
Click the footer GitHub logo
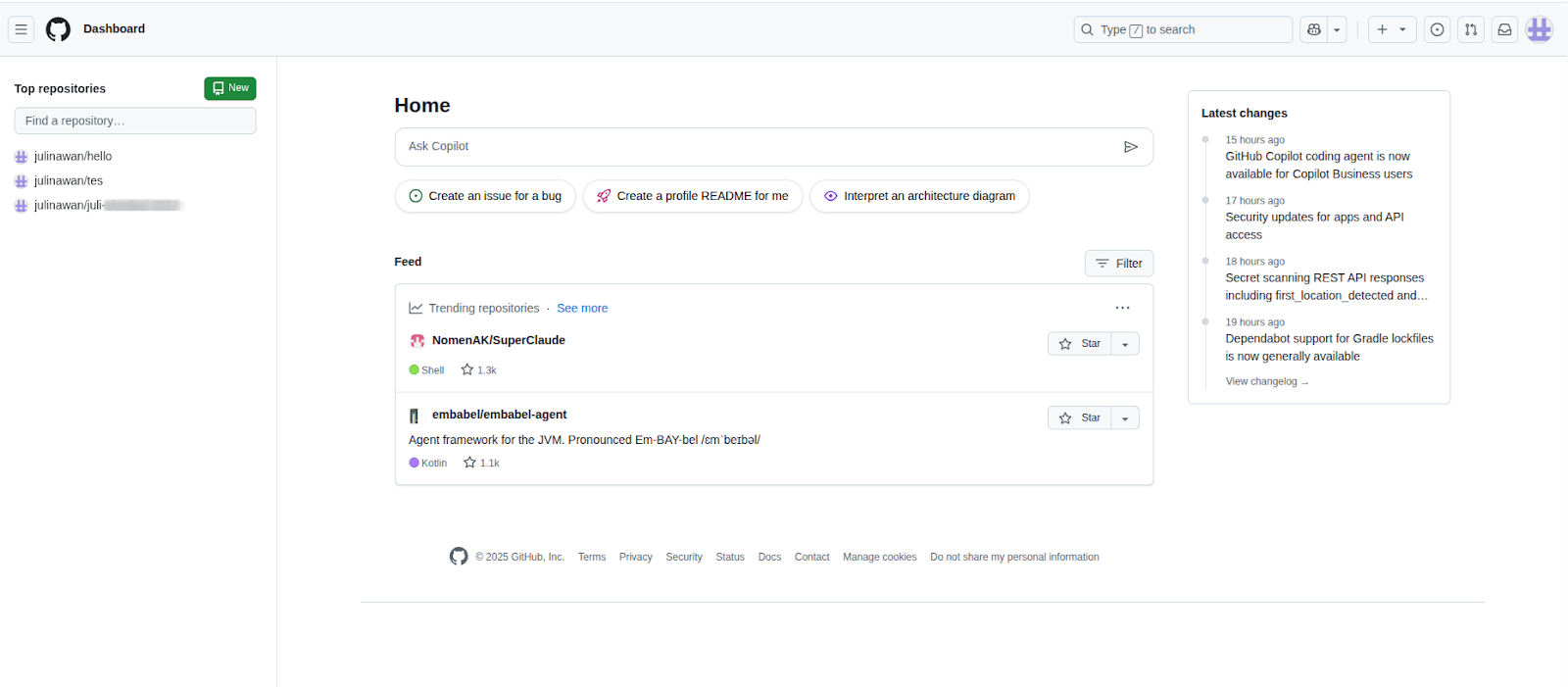coord(459,557)
